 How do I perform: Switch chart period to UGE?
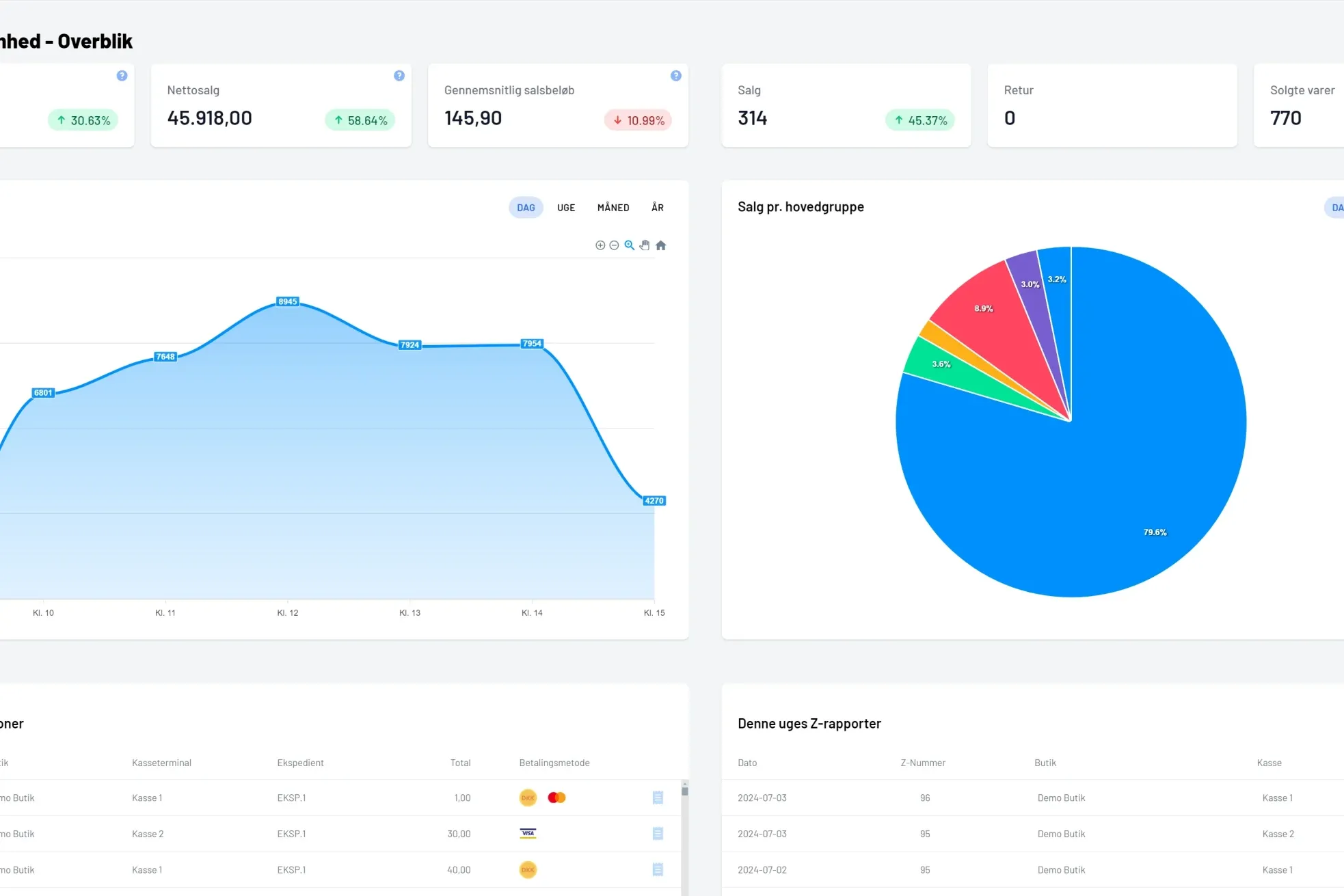point(566,208)
